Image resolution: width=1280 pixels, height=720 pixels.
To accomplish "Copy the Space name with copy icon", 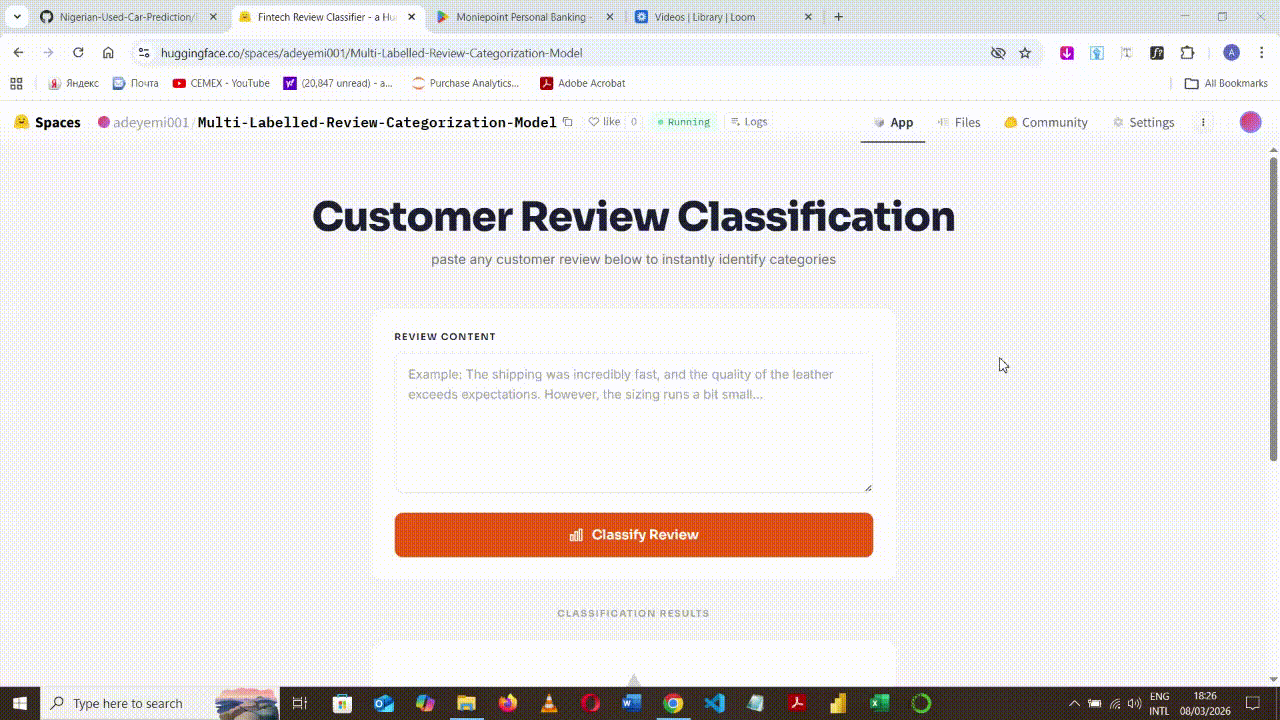I will (x=568, y=122).
